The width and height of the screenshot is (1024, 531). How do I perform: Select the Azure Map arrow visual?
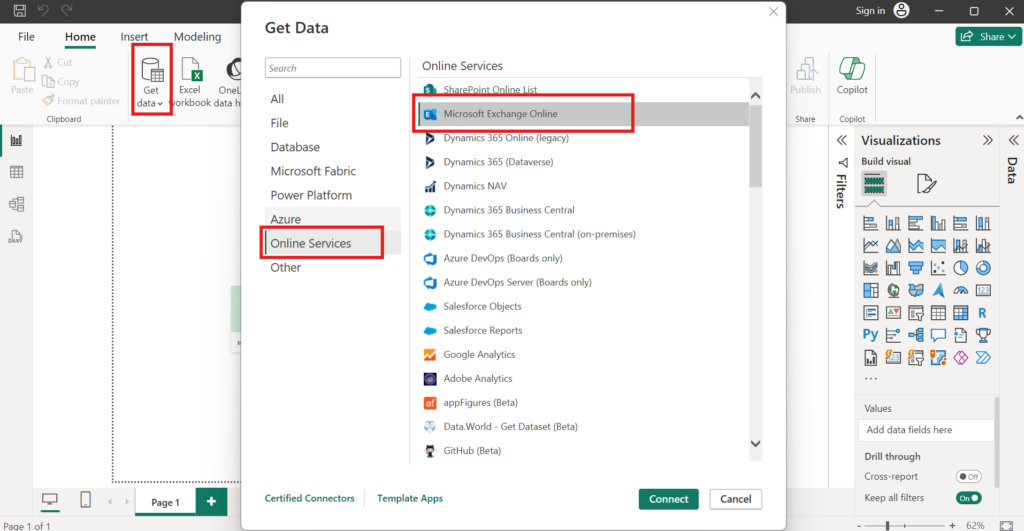point(938,290)
